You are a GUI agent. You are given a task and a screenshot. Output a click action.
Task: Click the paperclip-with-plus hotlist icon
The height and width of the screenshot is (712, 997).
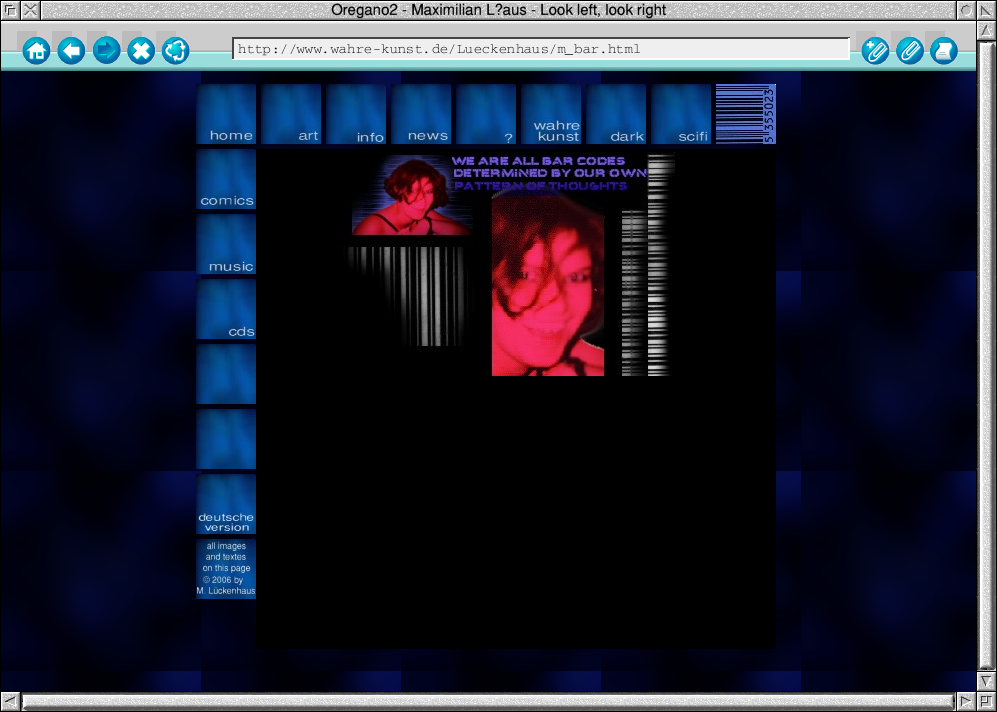pos(875,50)
